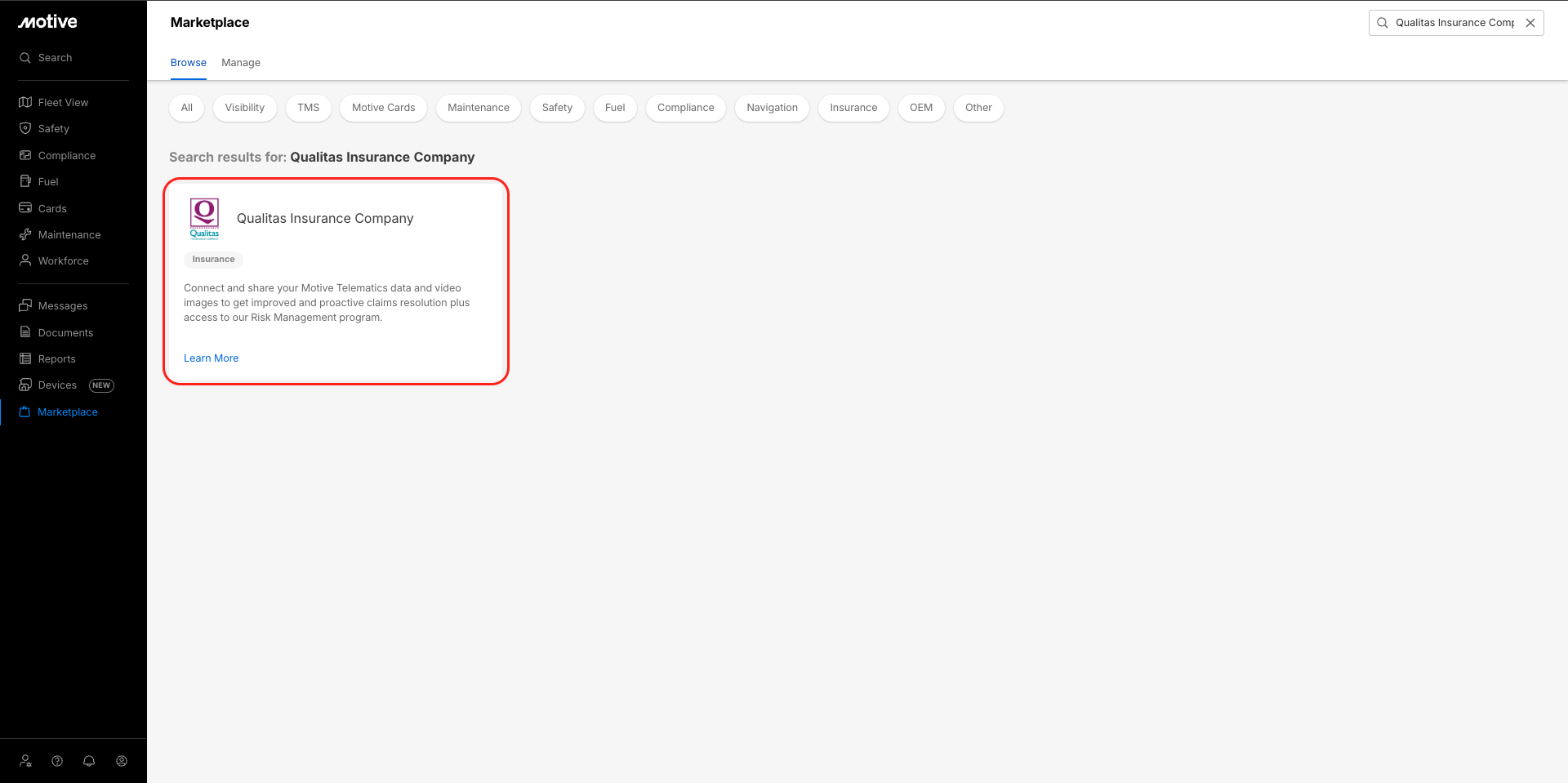Click the Motive logo in sidebar
This screenshot has width=1568, height=783.
[x=47, y=22]
